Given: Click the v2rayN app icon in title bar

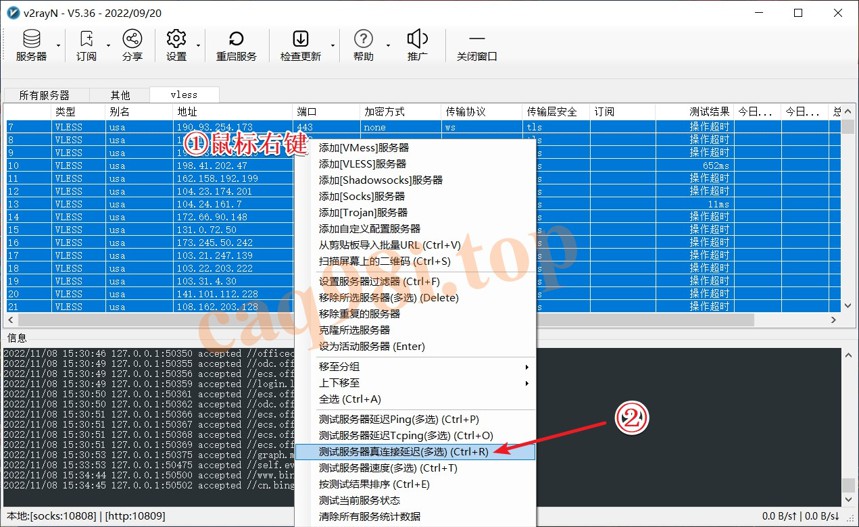Looking at the screenshot, I should 13,13.
